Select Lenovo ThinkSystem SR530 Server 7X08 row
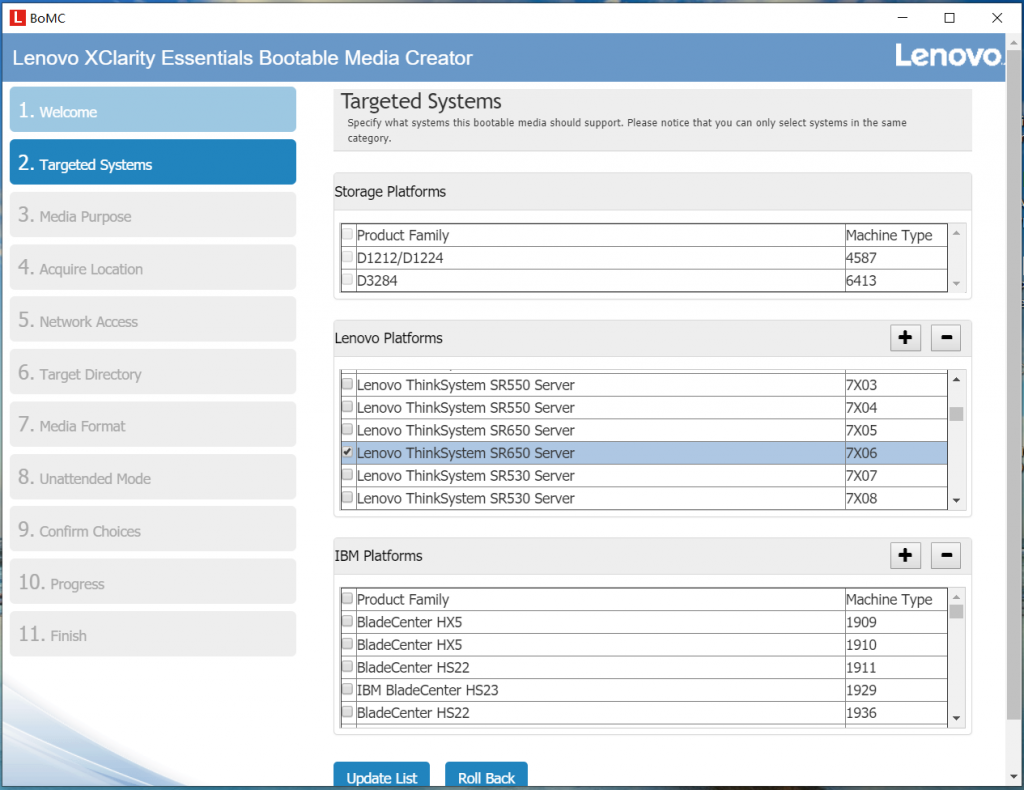This screenshot has width=1024, height=790. (644, 498)
